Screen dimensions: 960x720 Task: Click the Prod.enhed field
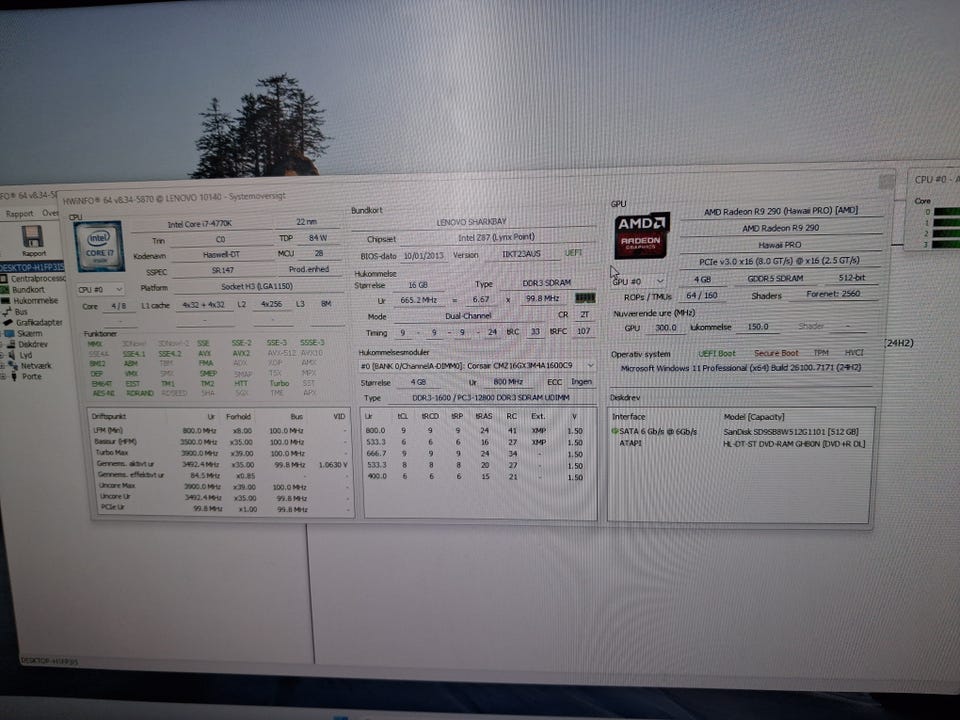[x=309, y=269]
